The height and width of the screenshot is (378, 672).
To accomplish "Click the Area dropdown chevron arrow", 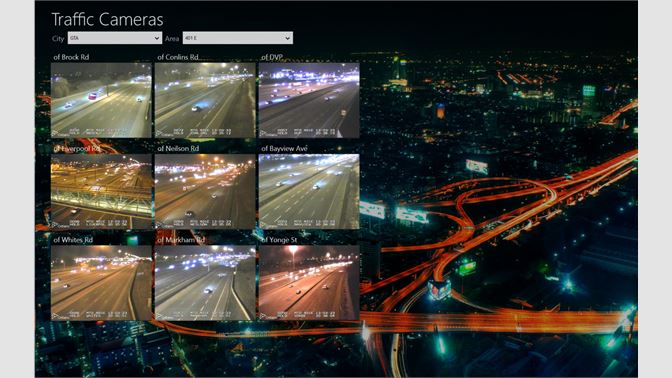I will pos(287,38).
